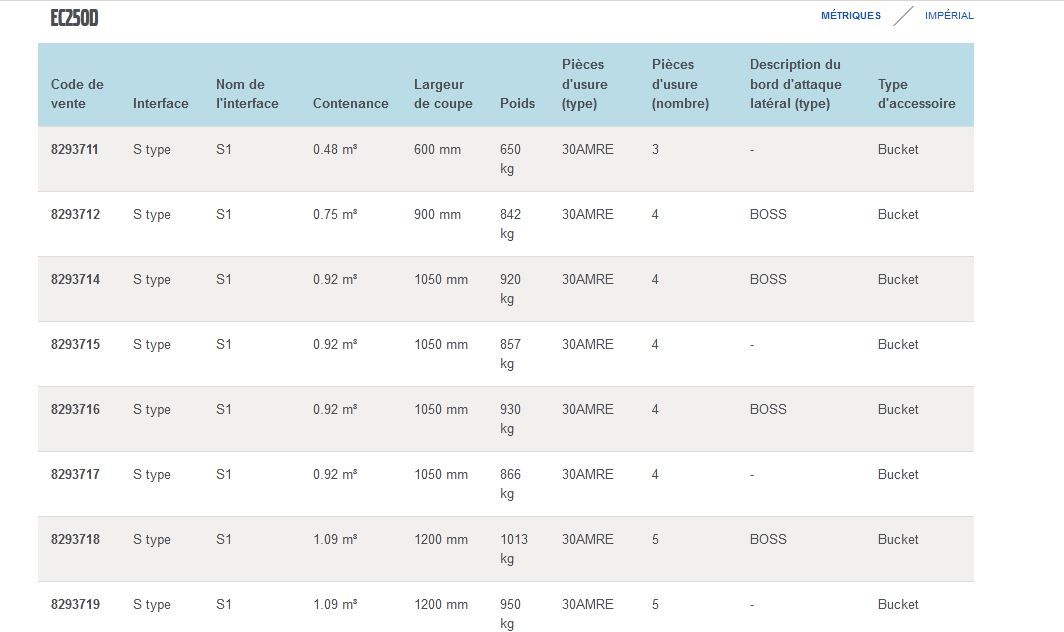Select sales code 8293712
Image resolution: width=1064 pixels, height=632 pixels.
pos(75,215)
